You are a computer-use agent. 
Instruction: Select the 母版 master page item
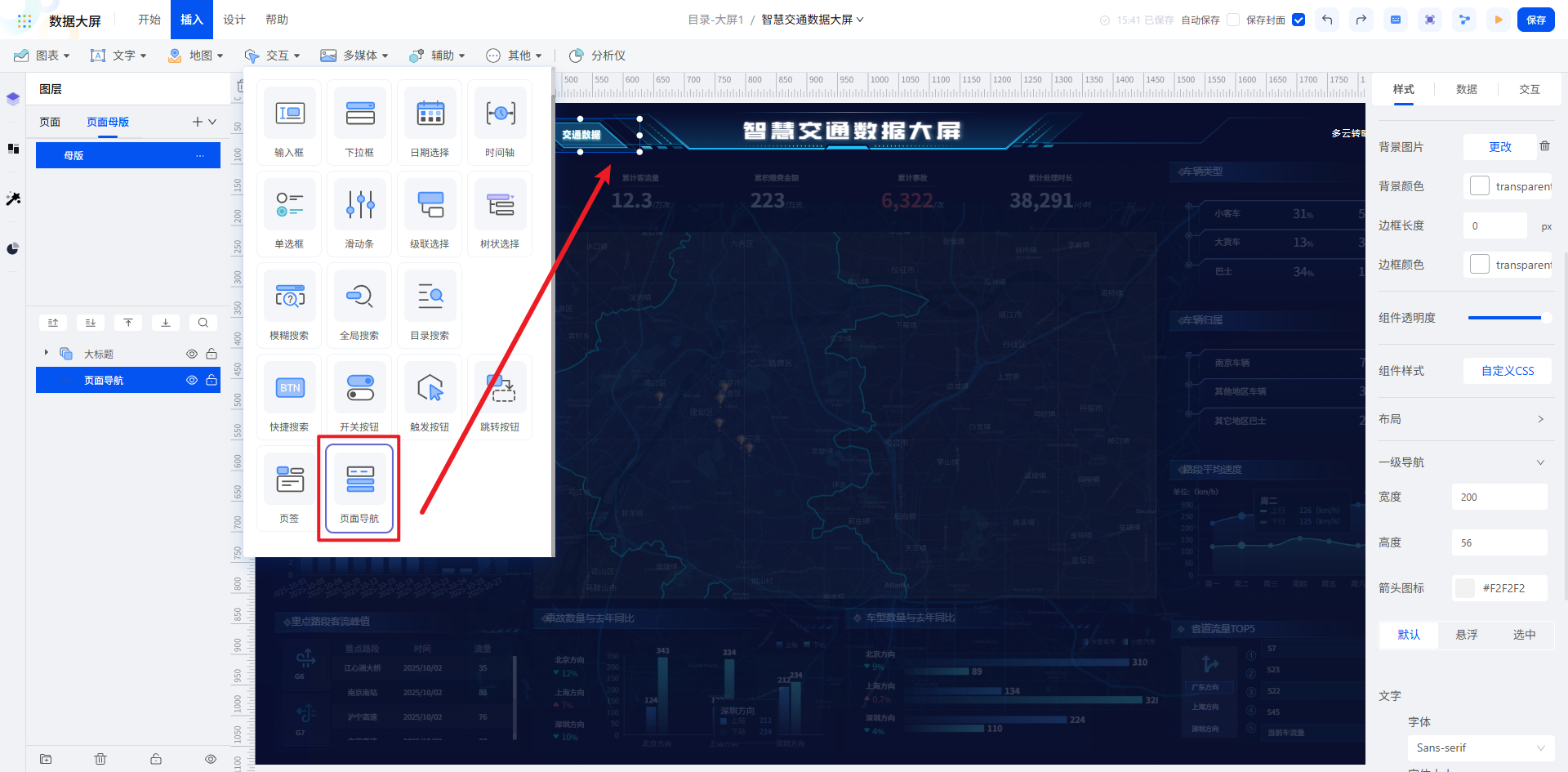click(x=128, y=155)
